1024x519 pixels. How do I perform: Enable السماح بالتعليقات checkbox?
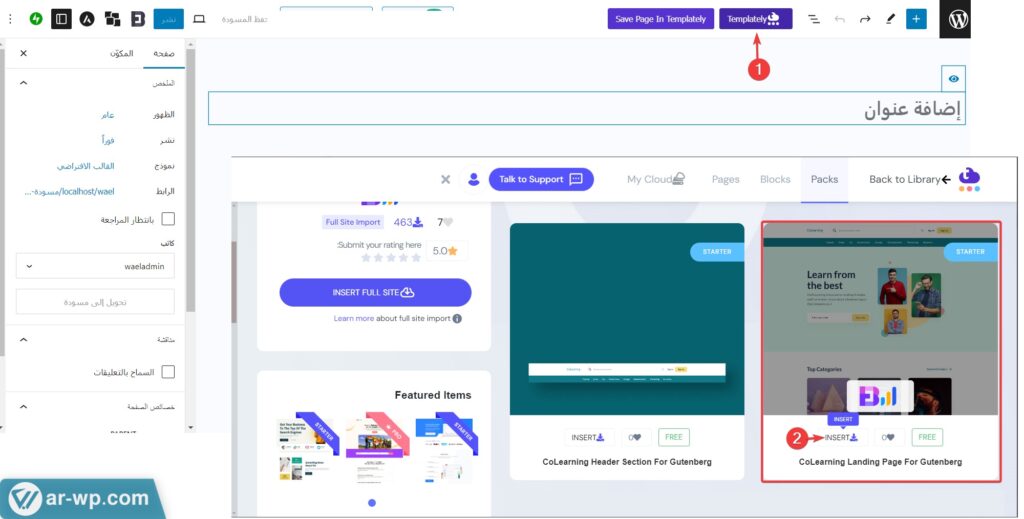click(x=168, y=371)
